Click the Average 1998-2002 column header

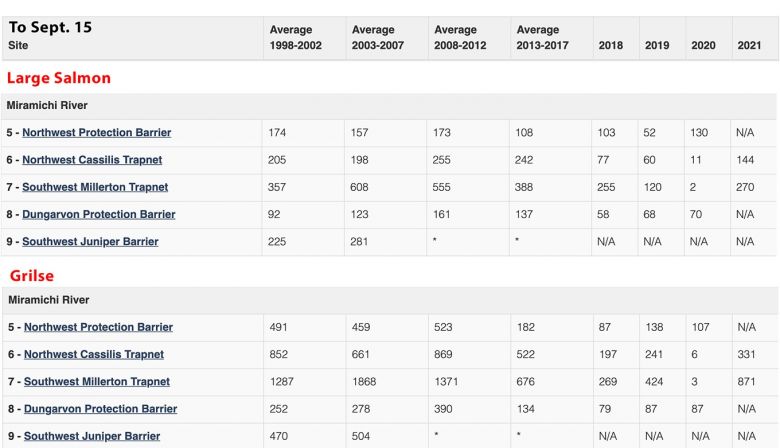tap(296, 38)
